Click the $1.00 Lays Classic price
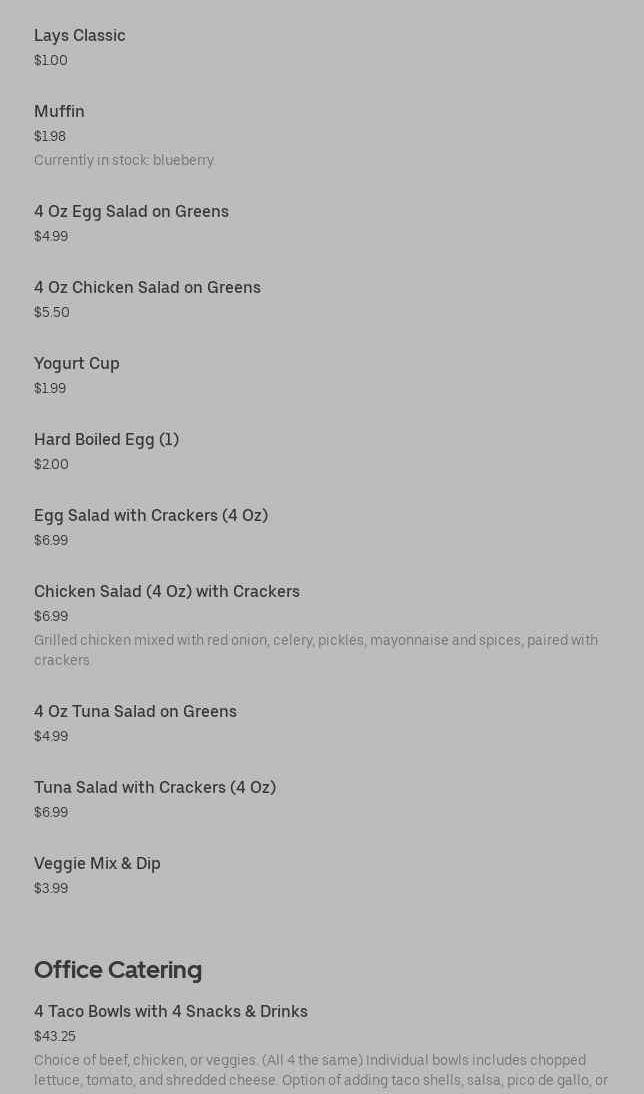 click(51, 60)
